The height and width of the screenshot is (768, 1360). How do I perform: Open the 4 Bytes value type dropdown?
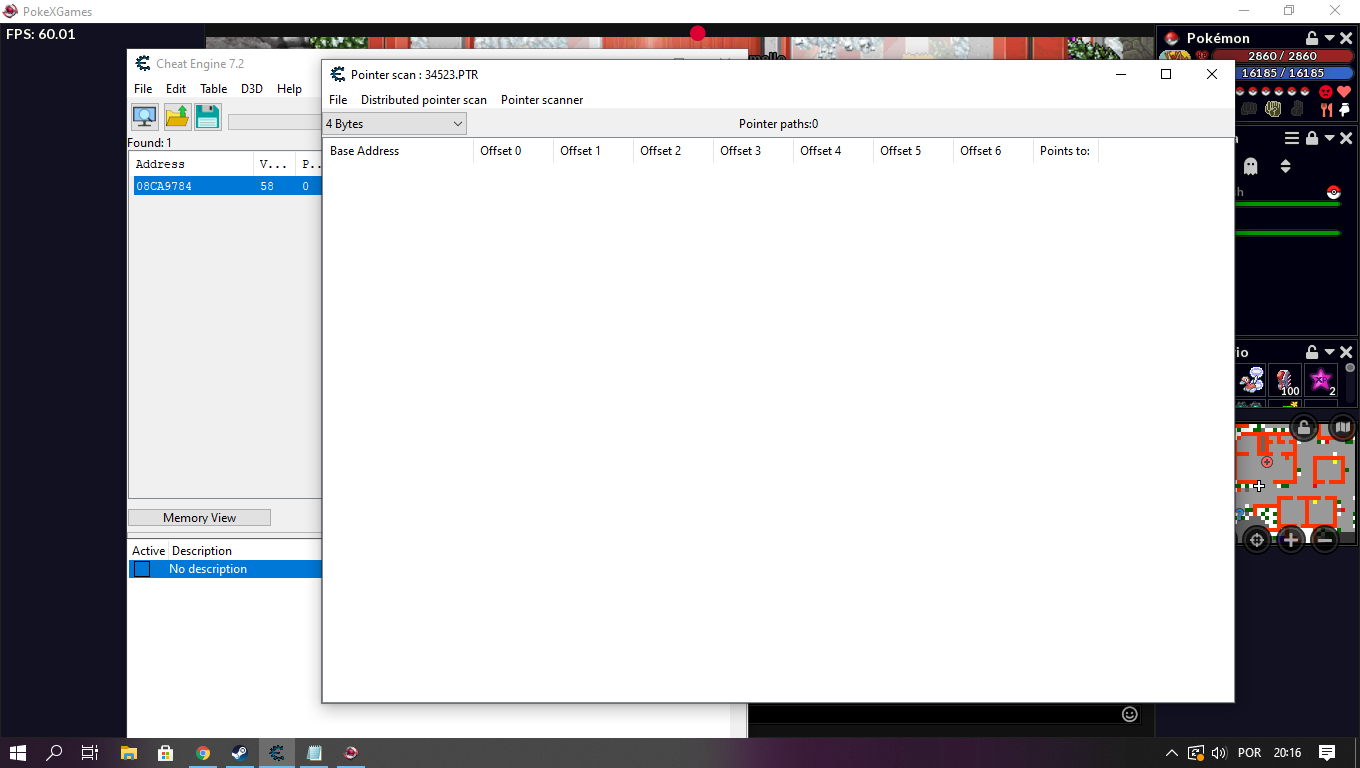[x=395, y=124]
